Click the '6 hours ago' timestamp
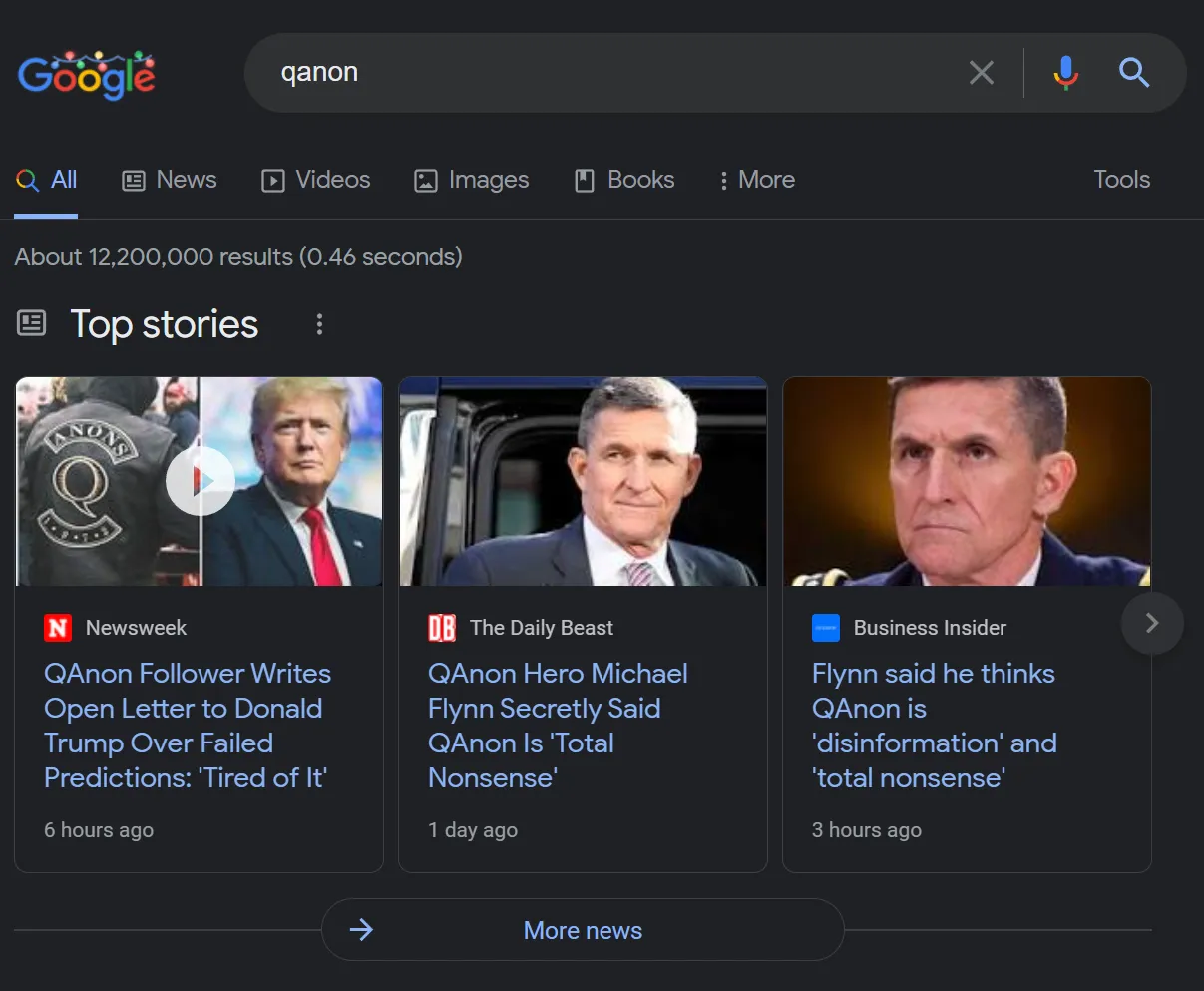 click(x=99, y=830)
